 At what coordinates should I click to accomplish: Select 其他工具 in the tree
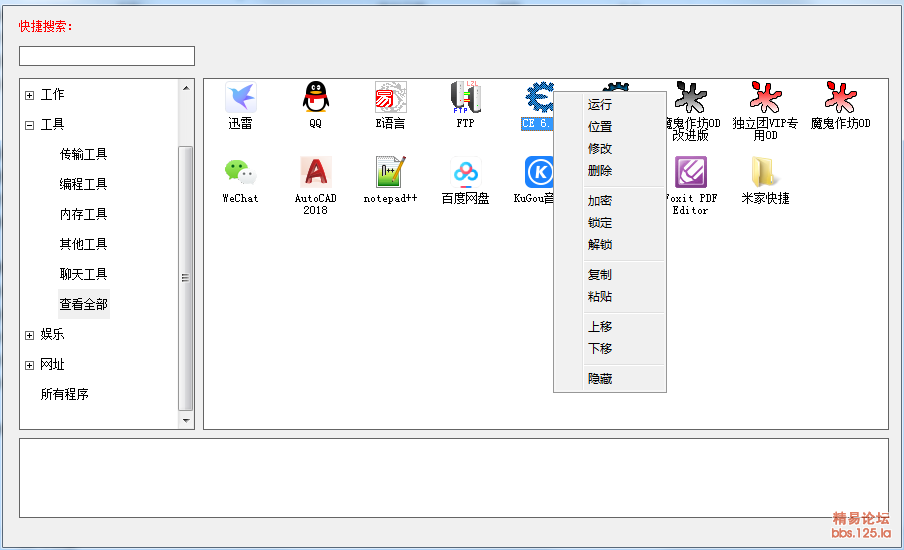pyautogui.click(x=84, y=244)
